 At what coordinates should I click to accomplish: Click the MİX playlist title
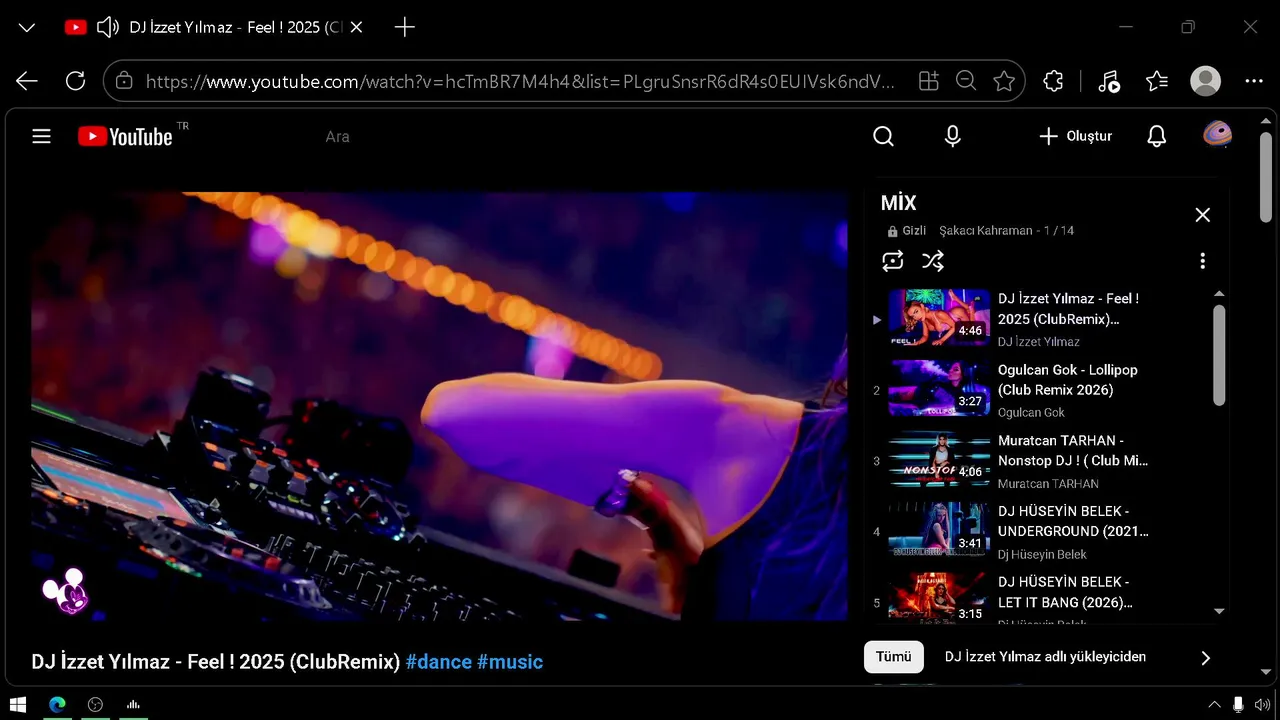(x=898, y=203)
